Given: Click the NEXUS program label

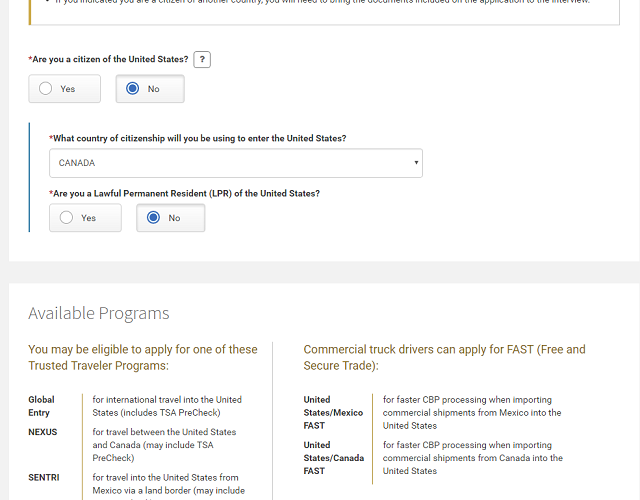Looking at the screenshot, I should (43, 432).
